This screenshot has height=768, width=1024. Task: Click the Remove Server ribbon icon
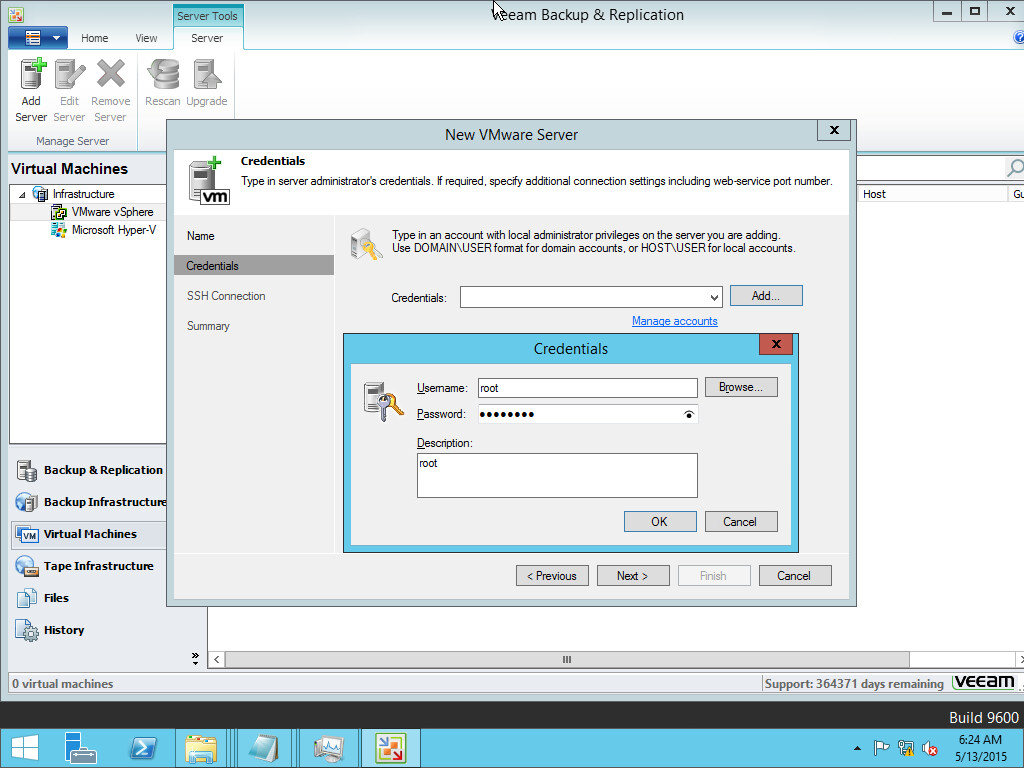click(x=110, y=91)
